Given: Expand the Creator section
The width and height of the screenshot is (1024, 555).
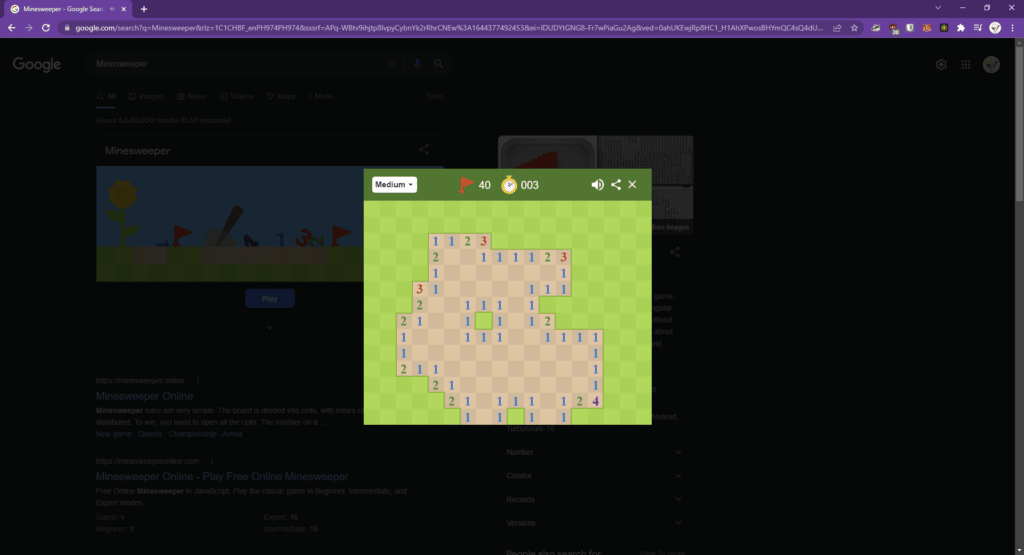Looking at the screenshot, I should pyautogui.click(x=594, y=476).
